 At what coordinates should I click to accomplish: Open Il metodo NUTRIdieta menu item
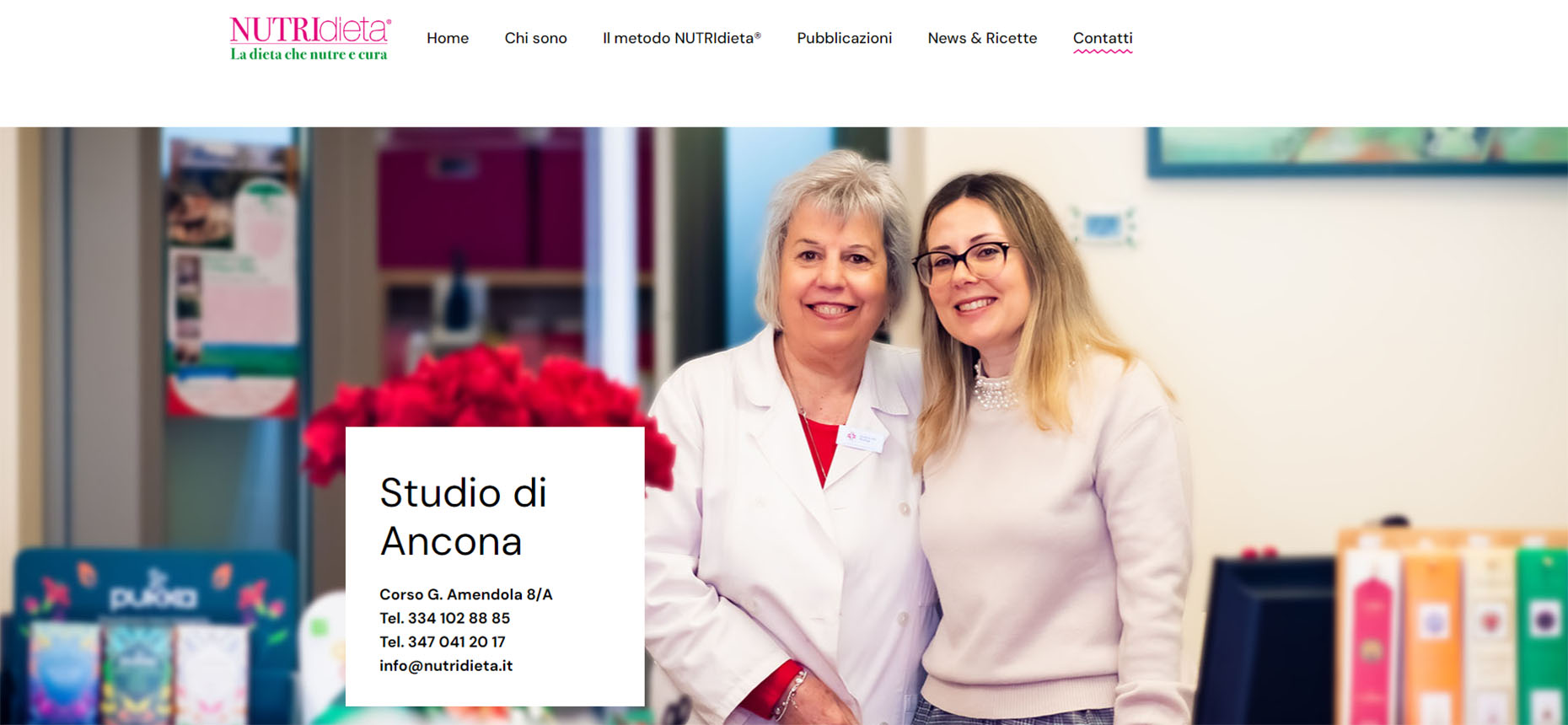682,38
